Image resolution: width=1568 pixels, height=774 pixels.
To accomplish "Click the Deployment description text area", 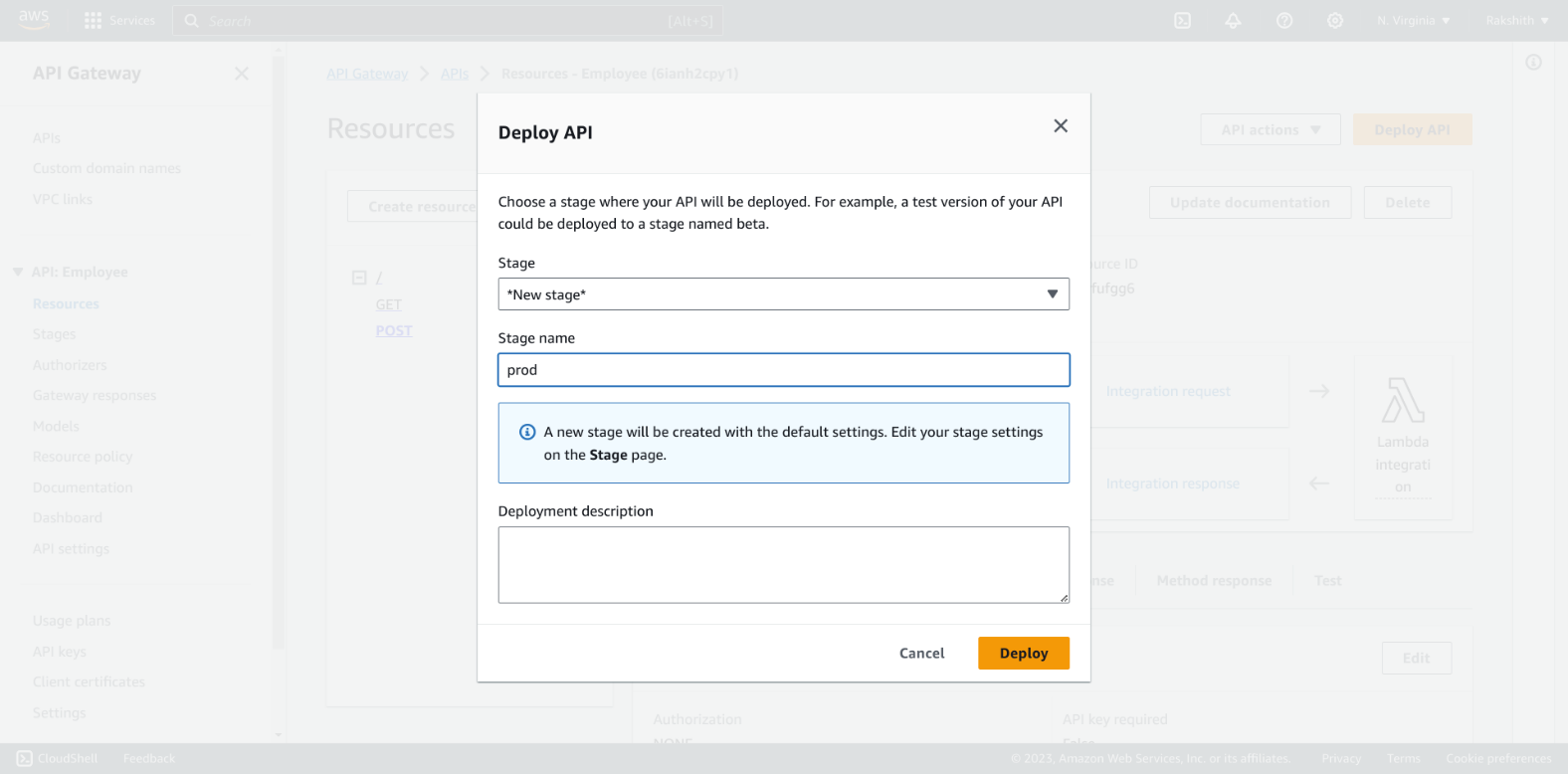I will [x=784, y=565].
